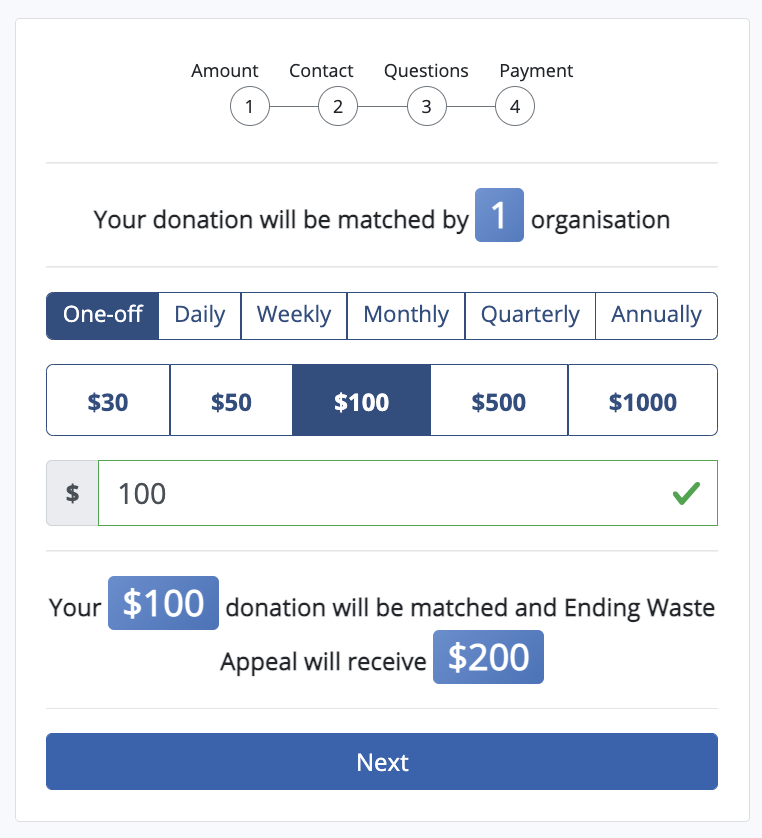Image resolution: width=762 pixels, height=838 pixels.
Task: Click the dollar sign prefix box
Action: (x=72, y=493)
